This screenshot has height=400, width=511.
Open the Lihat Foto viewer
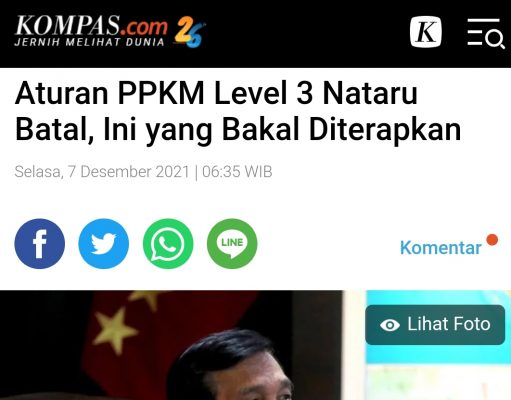coord(435,325)
